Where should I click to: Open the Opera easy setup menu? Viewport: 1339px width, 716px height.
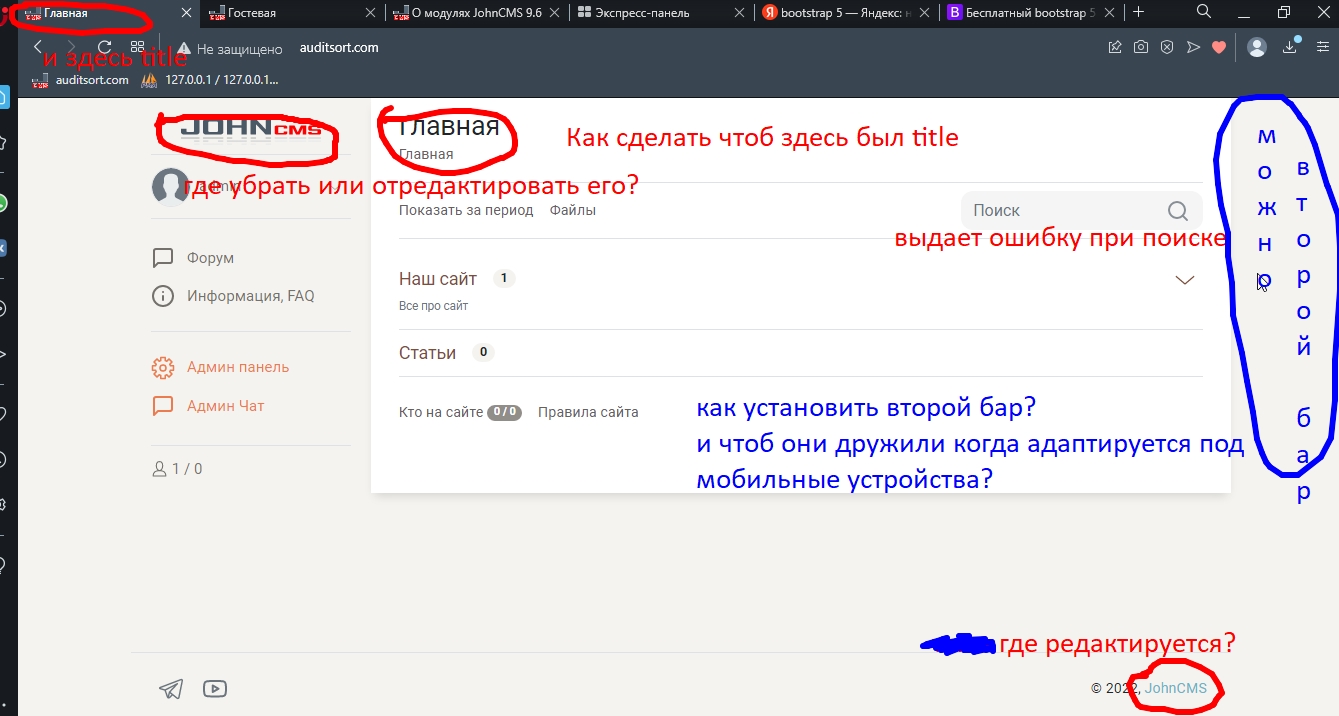(1321, 47)
